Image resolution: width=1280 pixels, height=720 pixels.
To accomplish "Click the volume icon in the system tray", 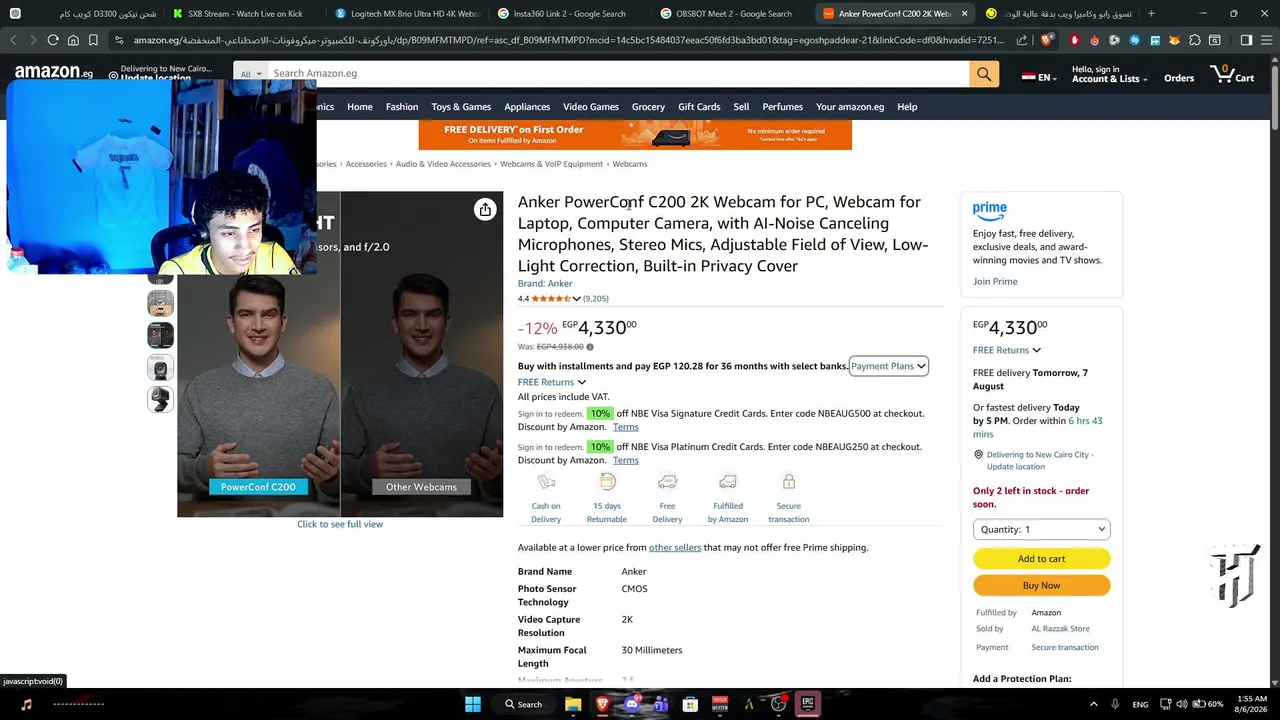I will click(1181, 704).
